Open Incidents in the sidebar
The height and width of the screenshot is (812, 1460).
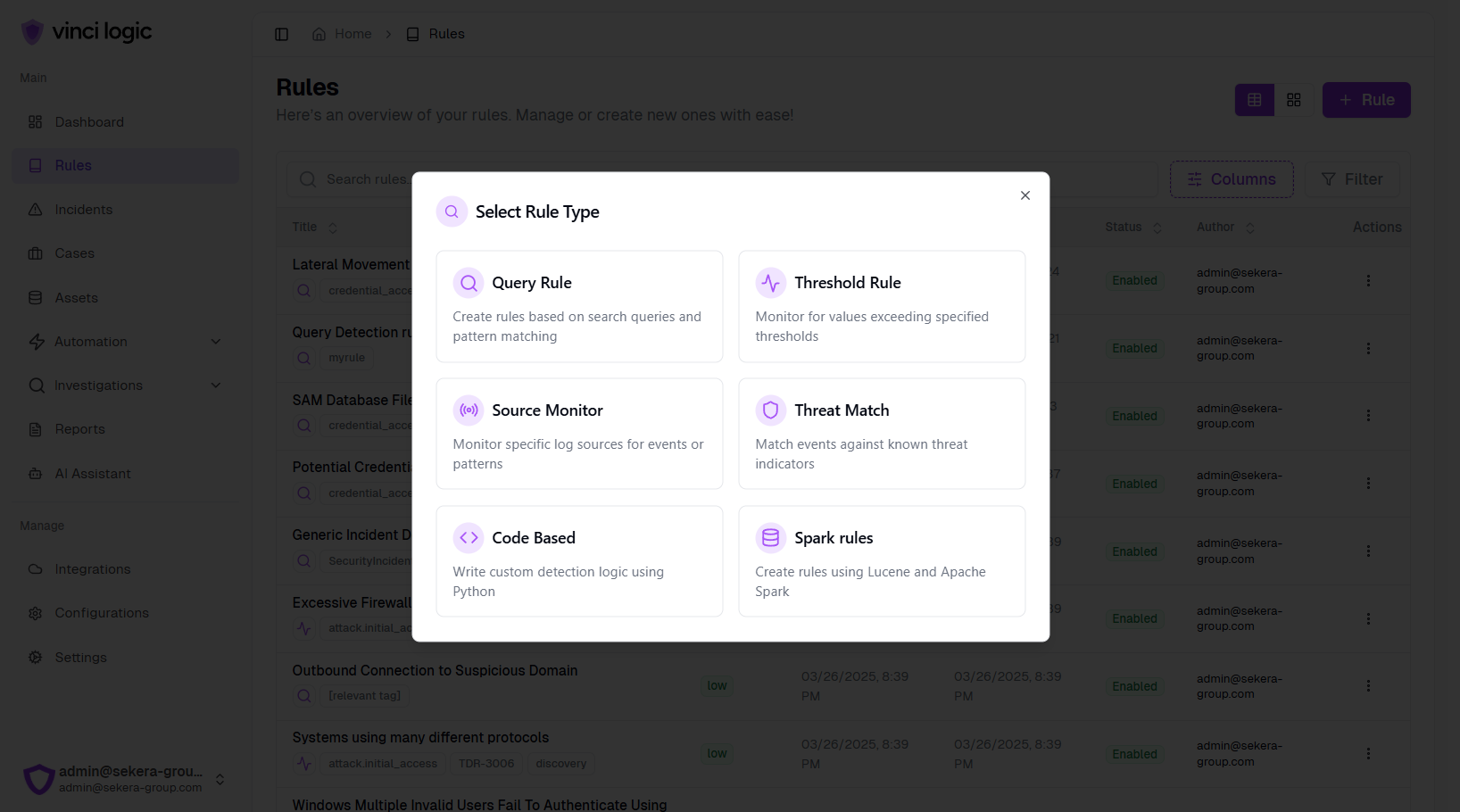click(84, 210)
